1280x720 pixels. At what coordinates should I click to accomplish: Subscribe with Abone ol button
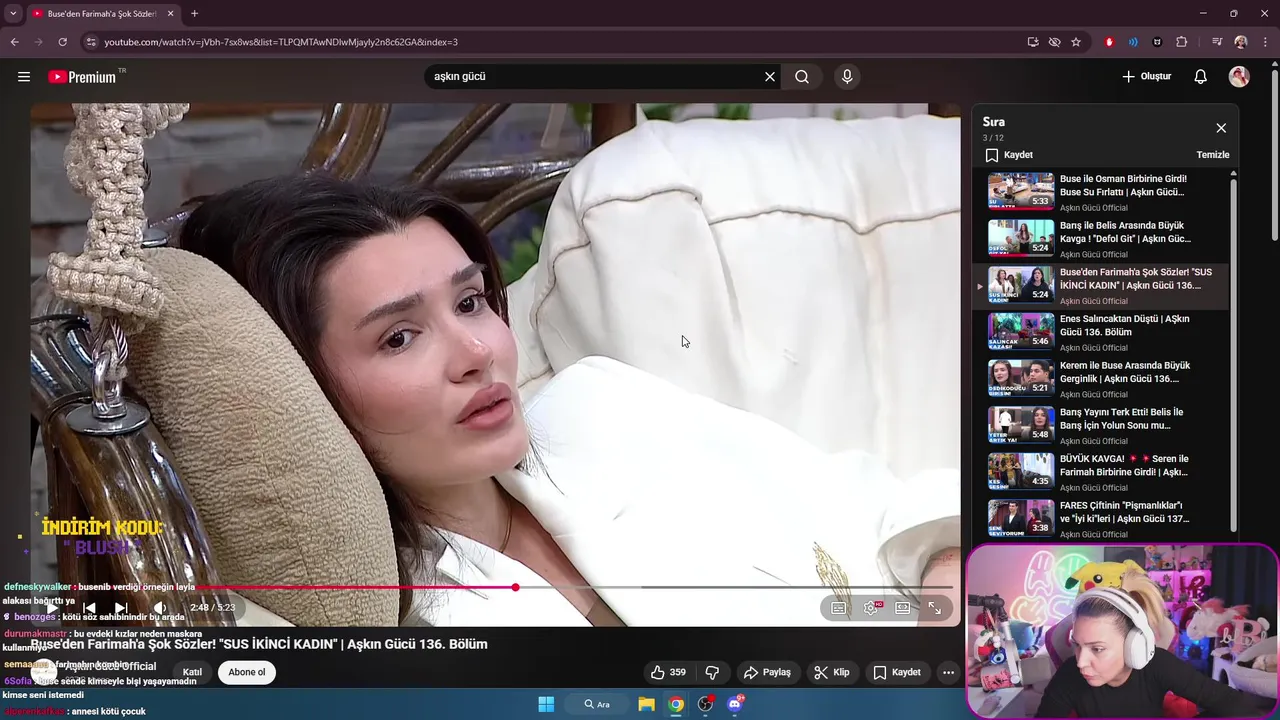click(x=247, y=672)
